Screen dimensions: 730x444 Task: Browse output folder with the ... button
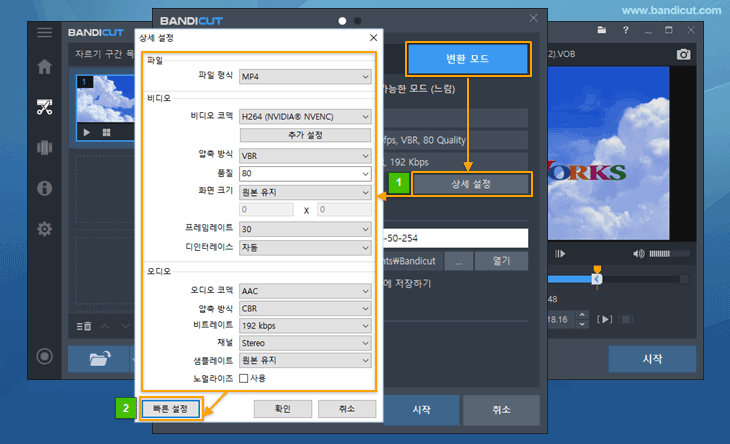tap(459, 261)
